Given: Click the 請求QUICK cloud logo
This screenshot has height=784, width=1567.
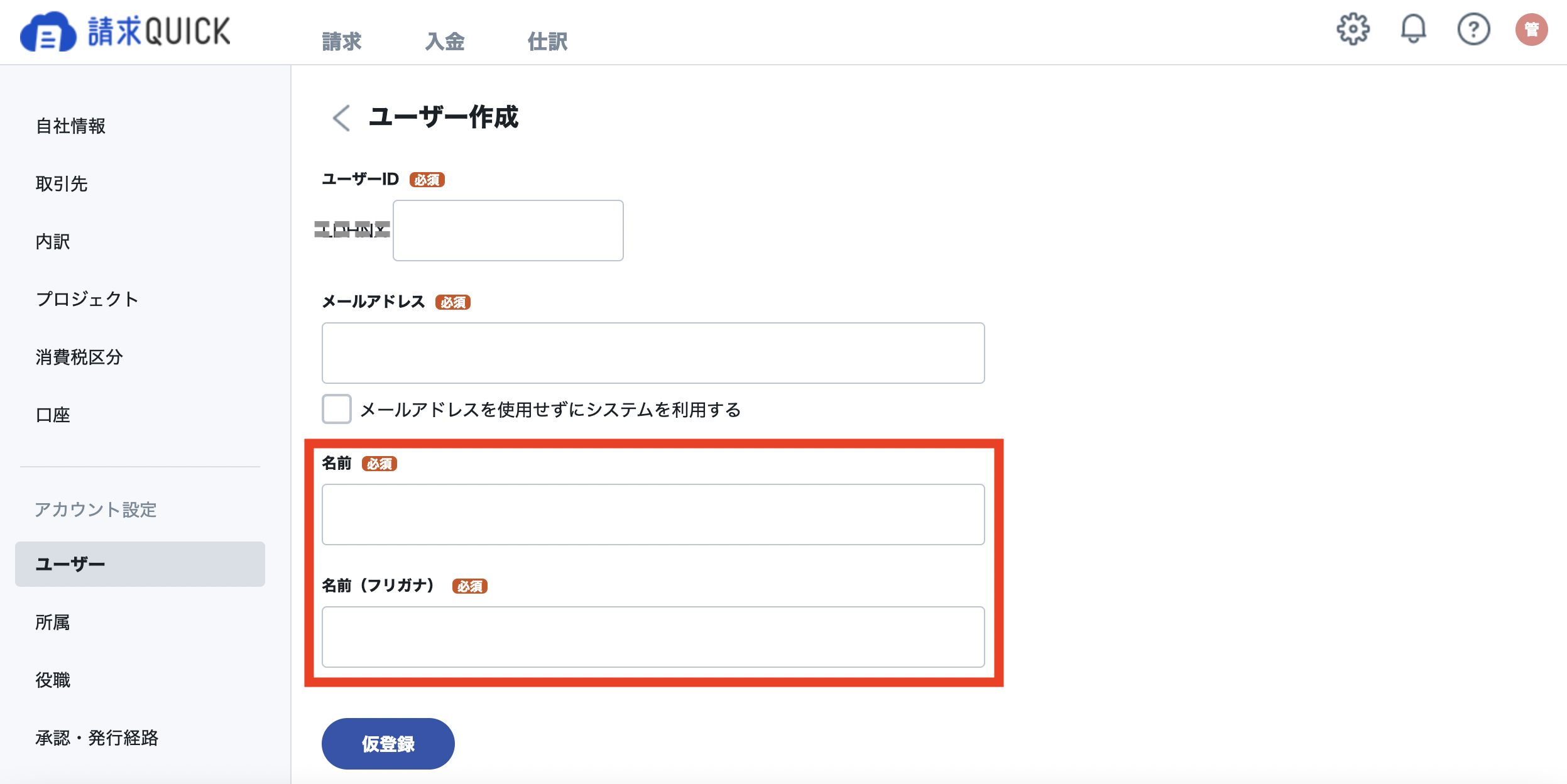Looking at the screenshot, I should tap(126, 31).
